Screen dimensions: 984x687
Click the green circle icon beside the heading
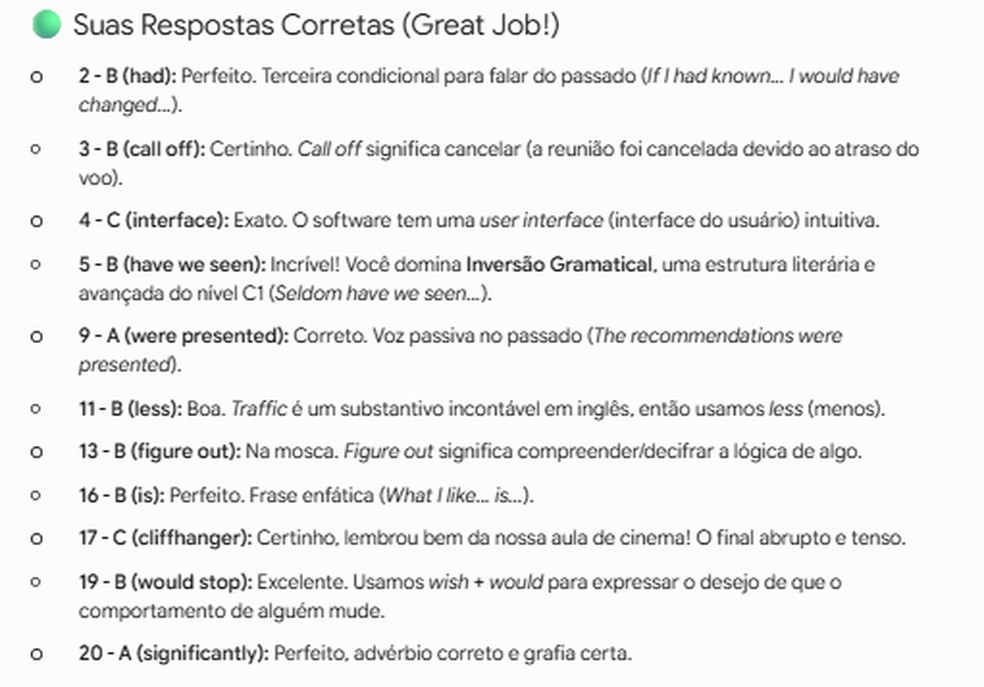tap(46, 24)
